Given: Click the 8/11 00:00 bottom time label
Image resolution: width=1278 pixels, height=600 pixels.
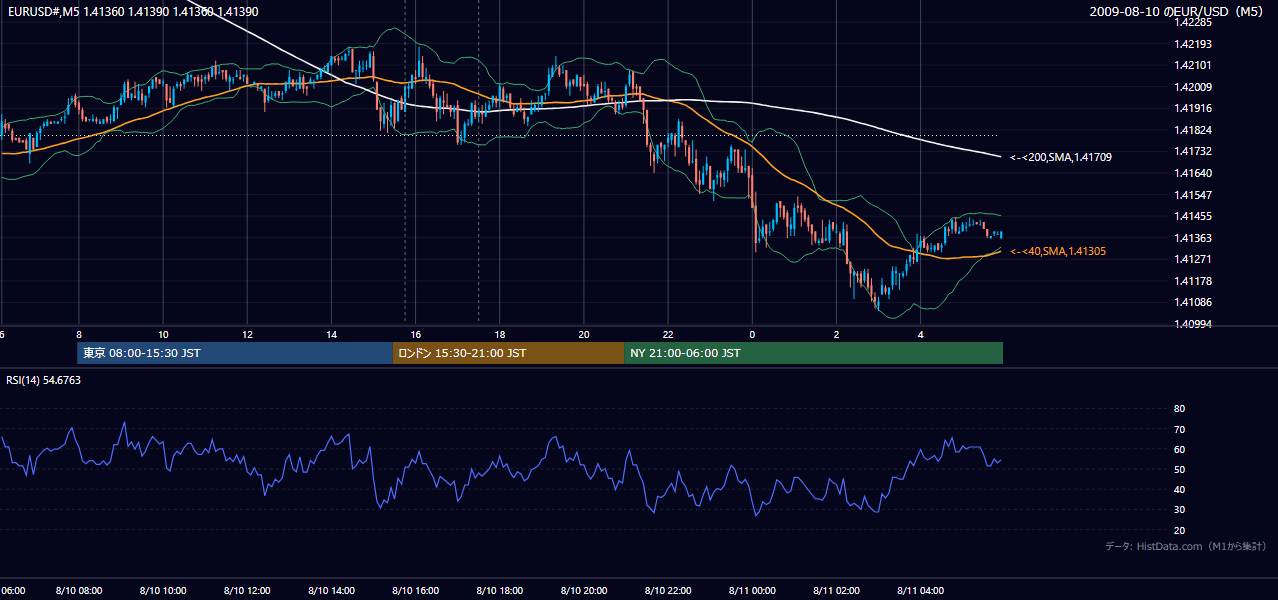Looking at the screenshot, I should coord(752,591).
